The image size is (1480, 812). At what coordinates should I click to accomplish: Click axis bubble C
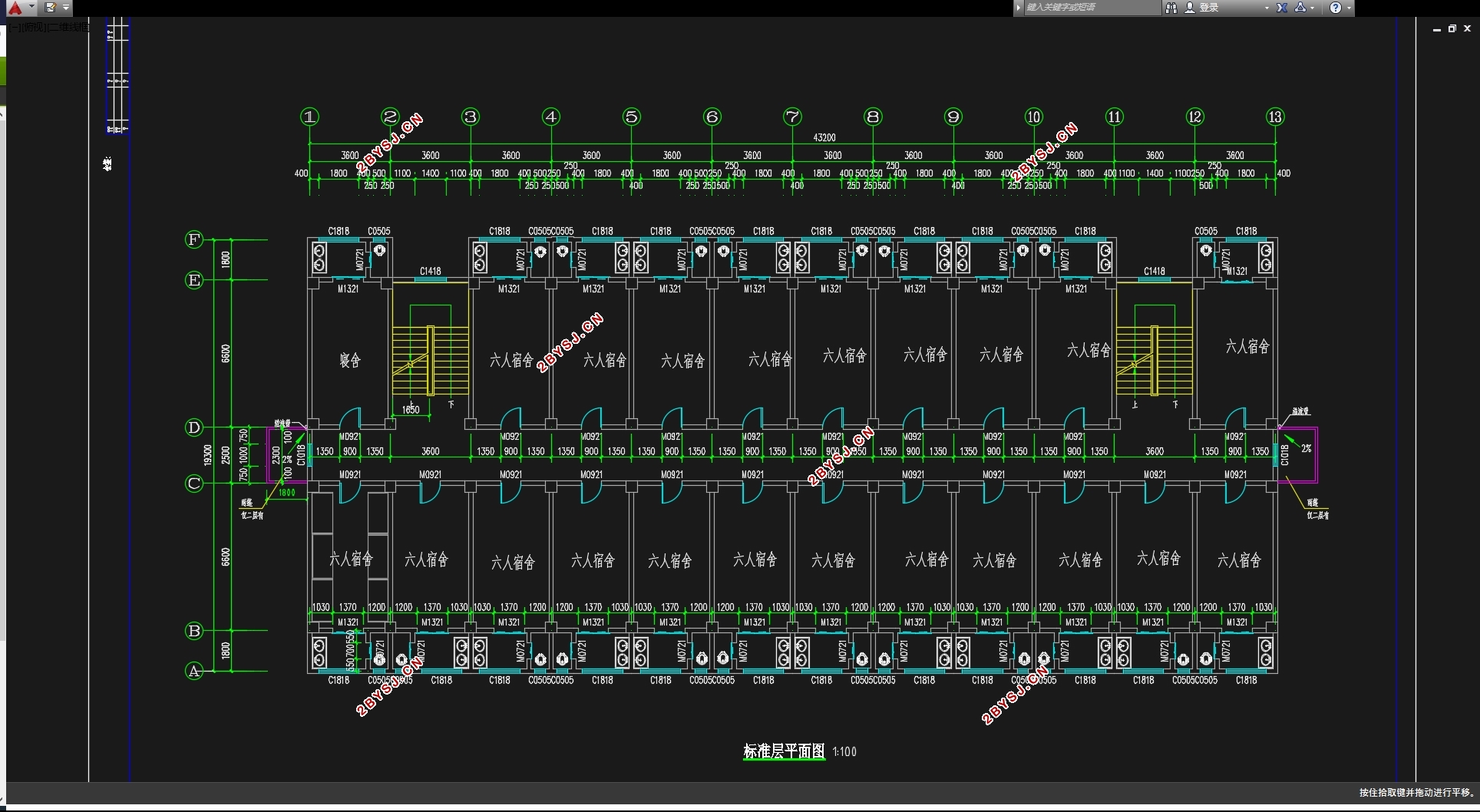pos(194,484)
